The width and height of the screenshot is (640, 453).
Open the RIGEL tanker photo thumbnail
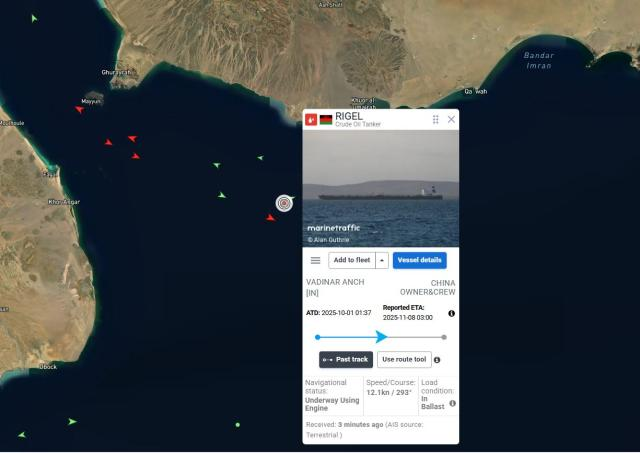click(381, 189)
